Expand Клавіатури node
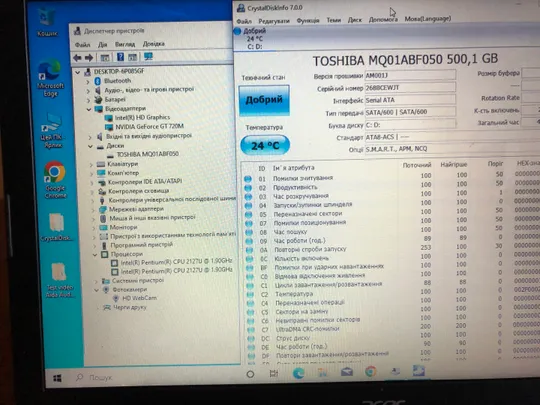The image size is (540, 405). coord(91,165)
